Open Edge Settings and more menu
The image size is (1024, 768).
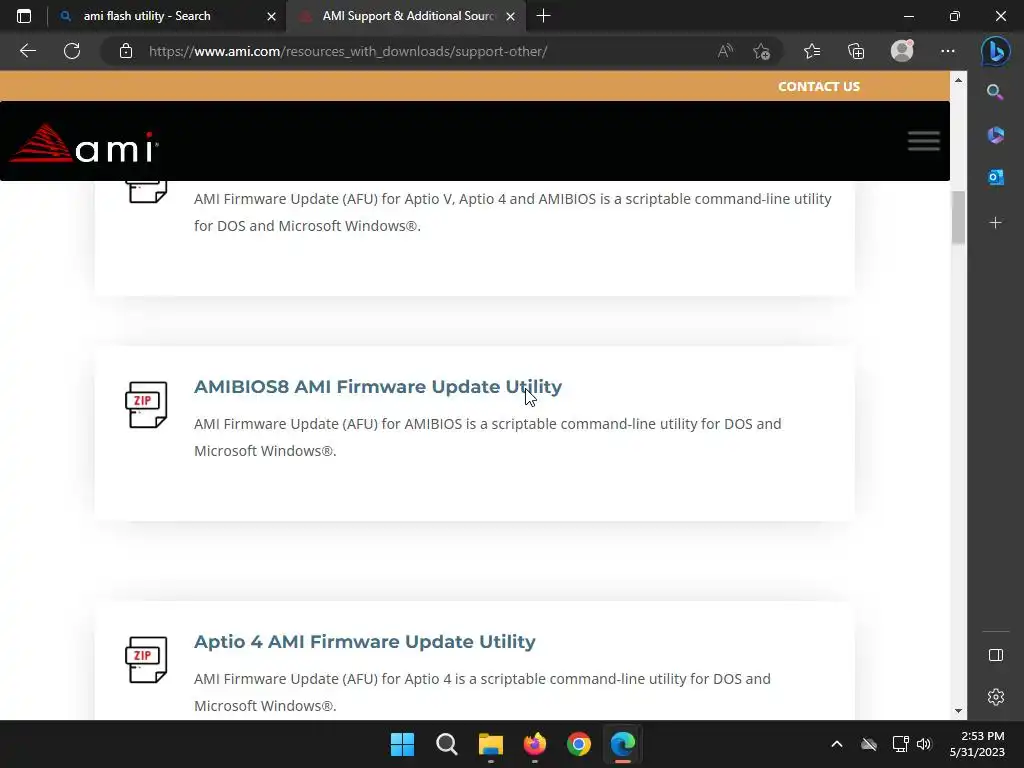pyautogui.click(x=948, y=51)
